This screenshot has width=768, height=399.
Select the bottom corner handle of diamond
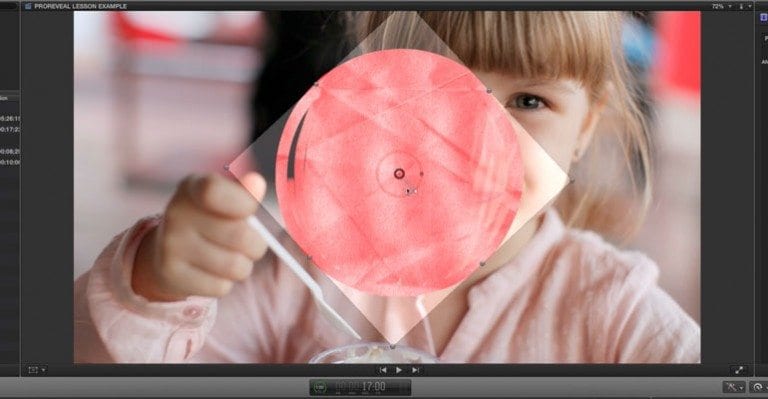pos(392,347)
